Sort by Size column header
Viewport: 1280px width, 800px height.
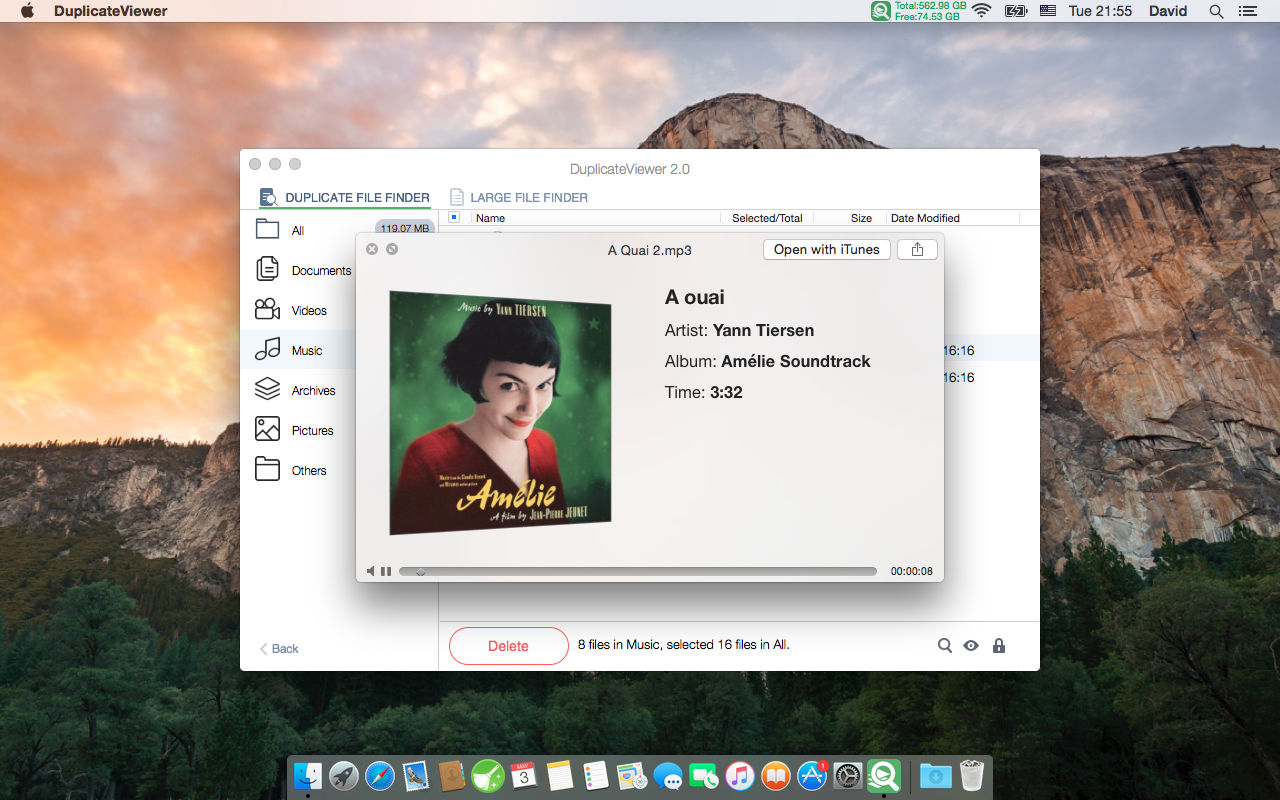pyautogui.click(x=861, y=218)
